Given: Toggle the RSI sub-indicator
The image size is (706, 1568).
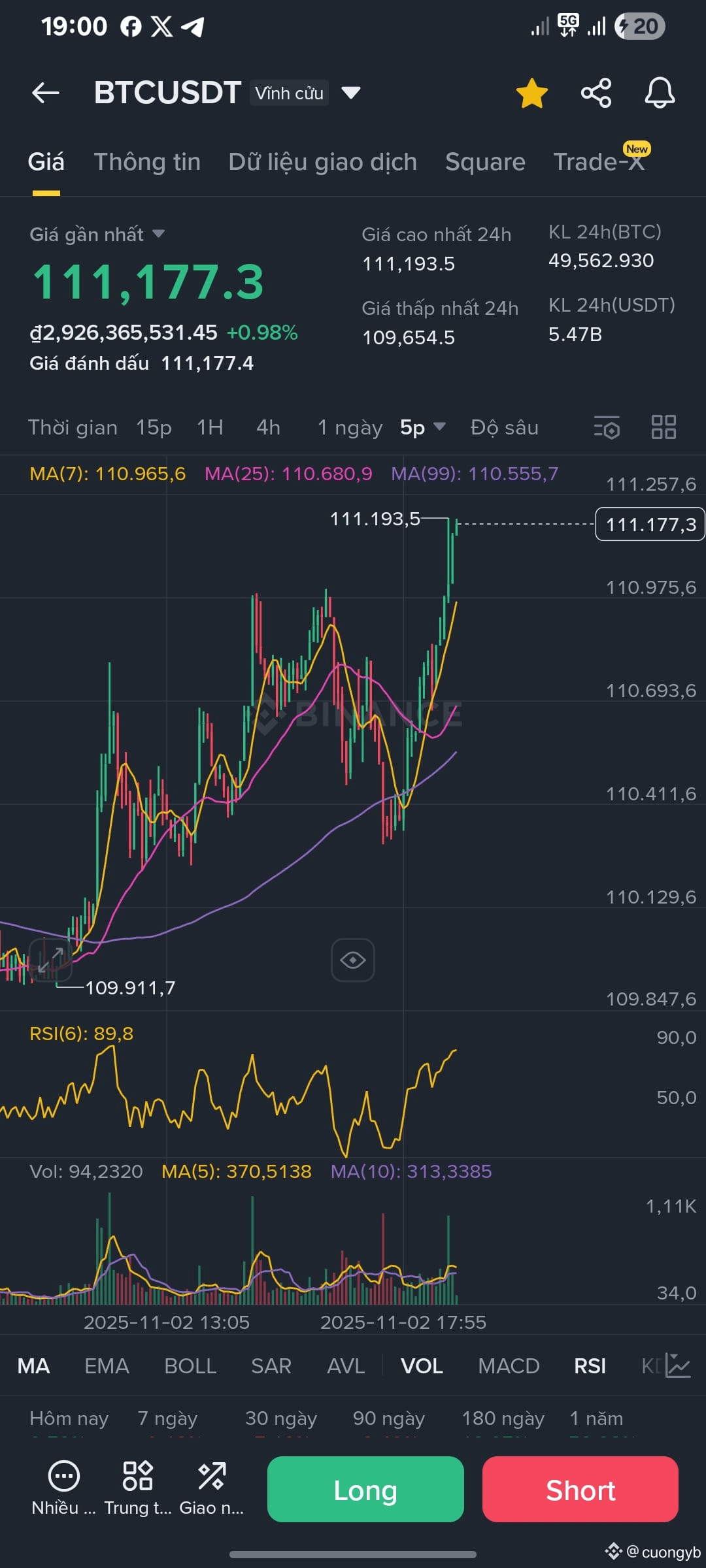Looking at the screenshot, I should [590, 1366].
